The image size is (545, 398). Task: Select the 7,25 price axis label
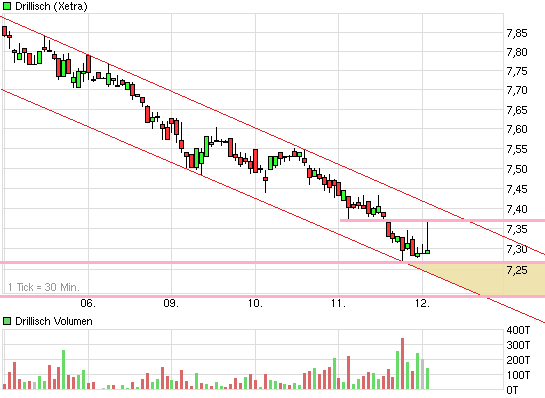click(x=517, y=270)
